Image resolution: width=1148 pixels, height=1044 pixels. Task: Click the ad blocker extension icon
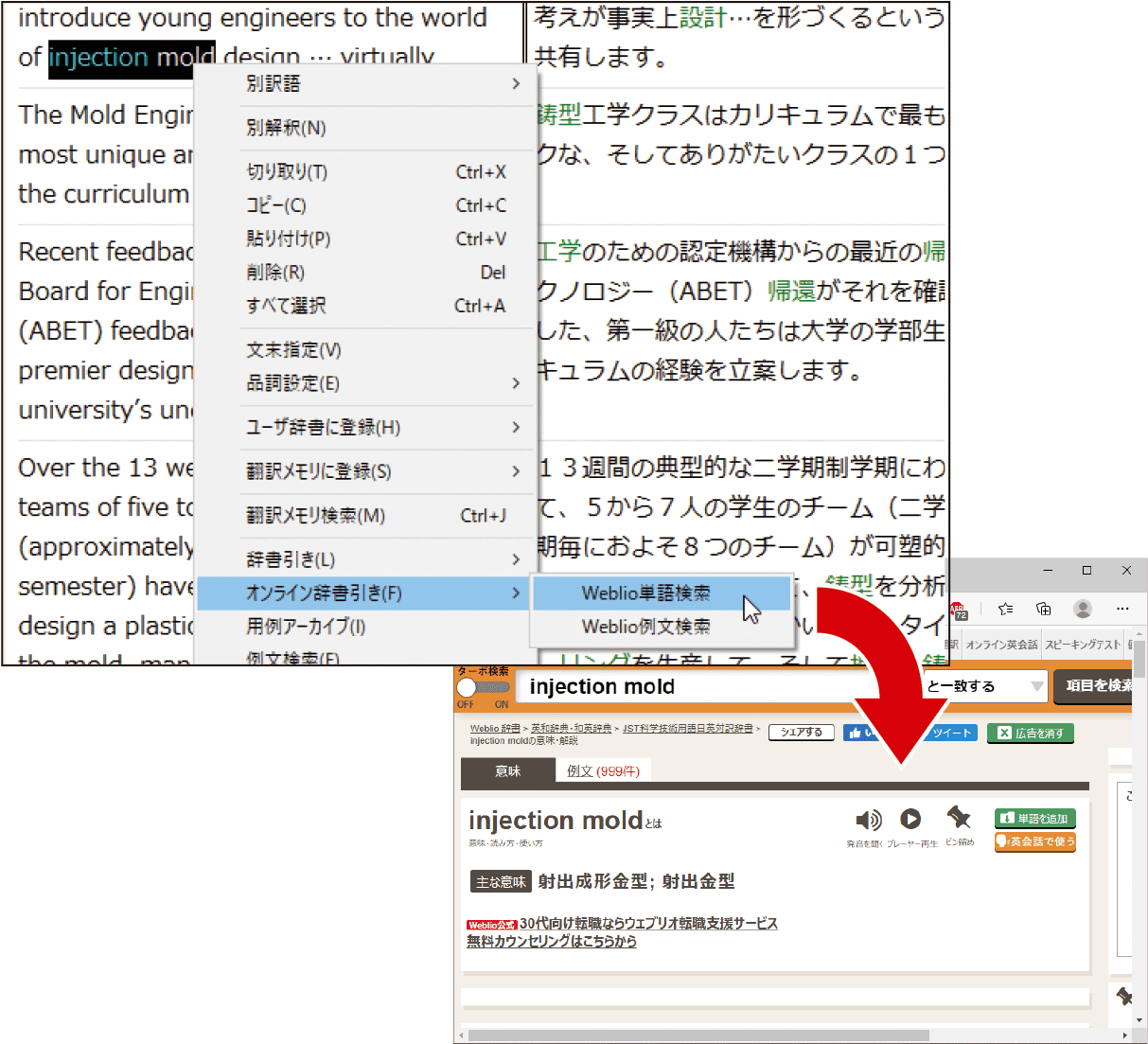tap(959, 610)
